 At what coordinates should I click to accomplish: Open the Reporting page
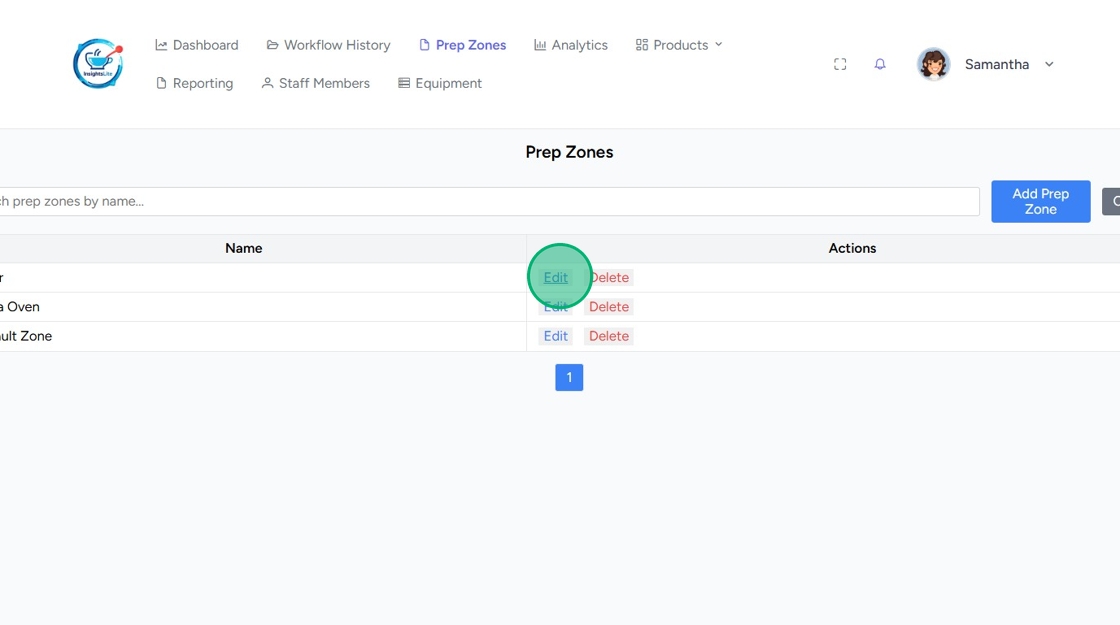click(194, 84)
